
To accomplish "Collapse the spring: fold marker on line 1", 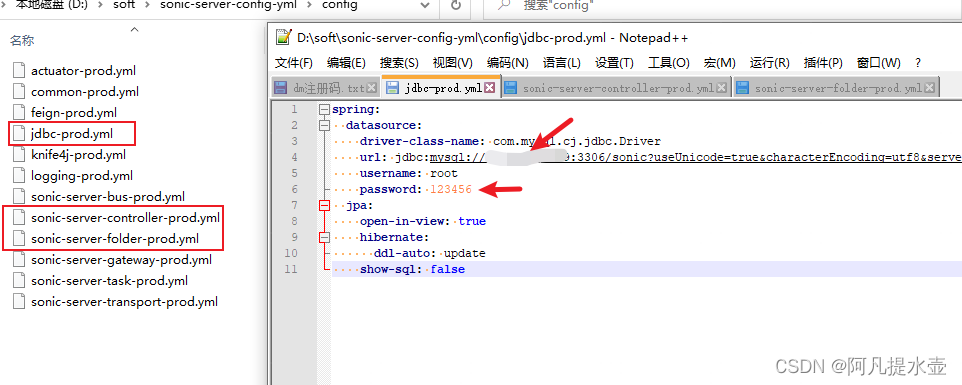I will pos(325,110).
